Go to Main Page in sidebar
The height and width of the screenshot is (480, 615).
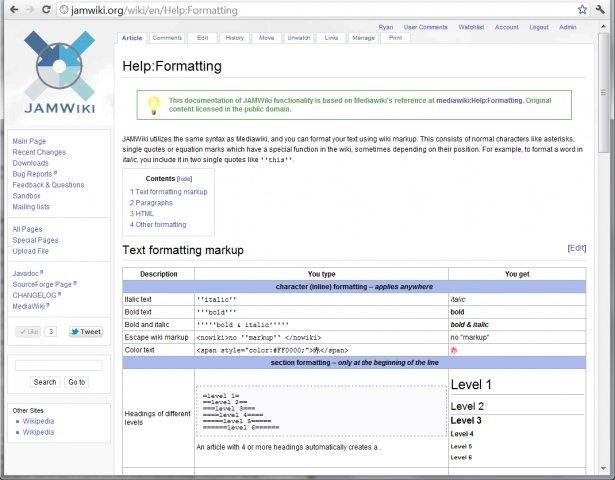[x=29, y=141]
